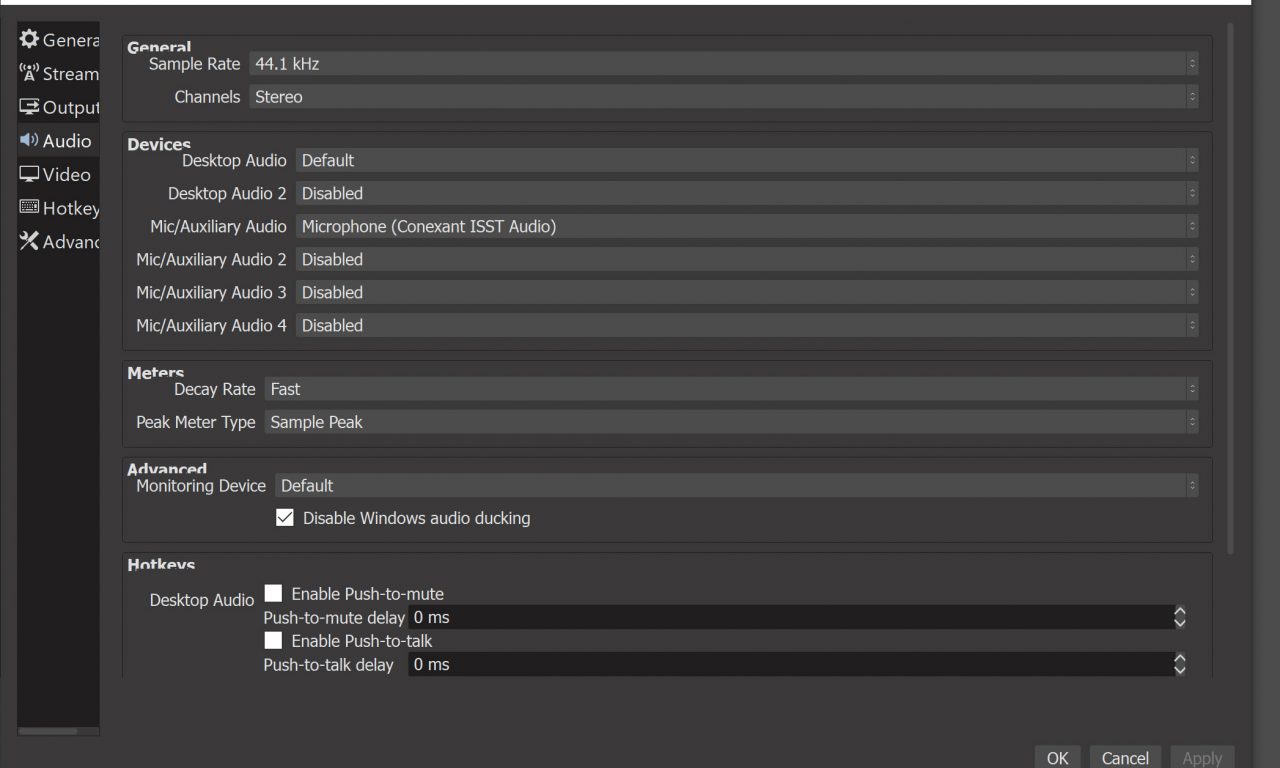Click the Audio speaker icon
Viewport: 1280px width, 768px height.
(x=29, y=140)
